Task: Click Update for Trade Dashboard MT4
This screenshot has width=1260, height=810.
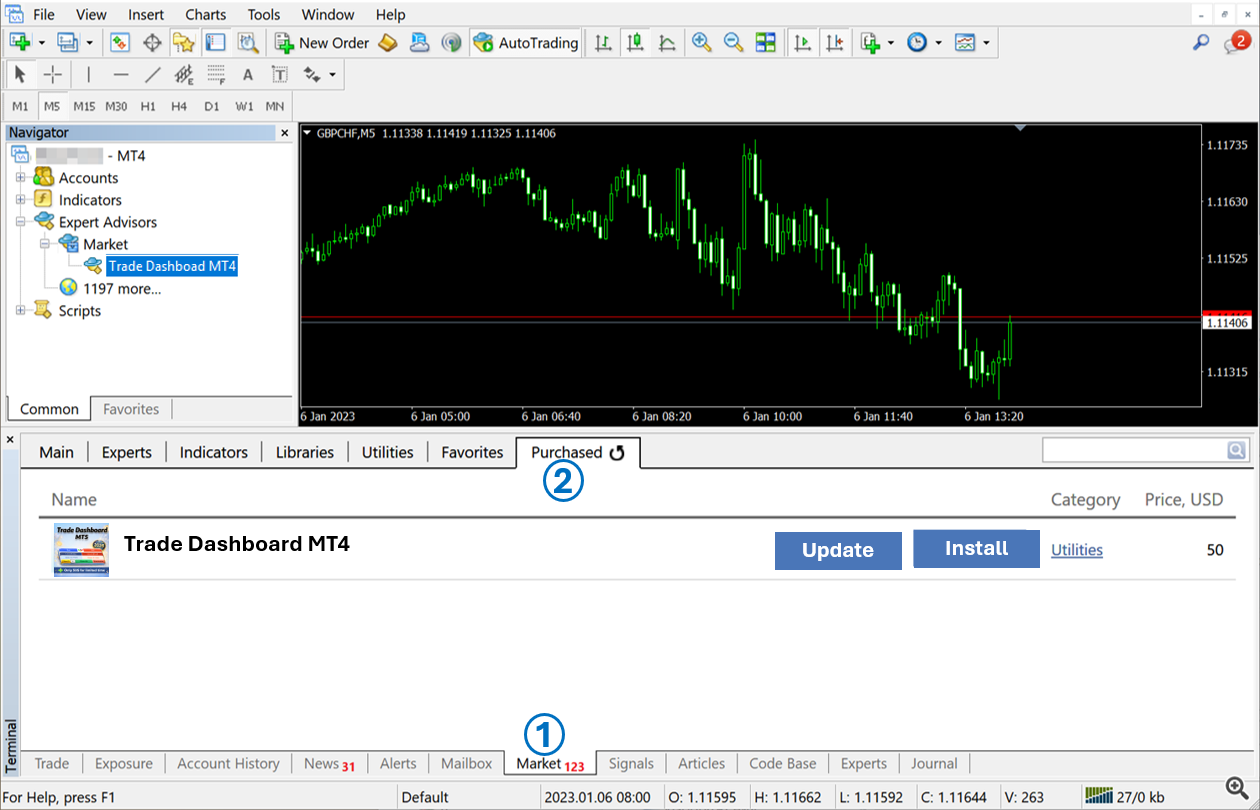Action: [x=838, y=550]
